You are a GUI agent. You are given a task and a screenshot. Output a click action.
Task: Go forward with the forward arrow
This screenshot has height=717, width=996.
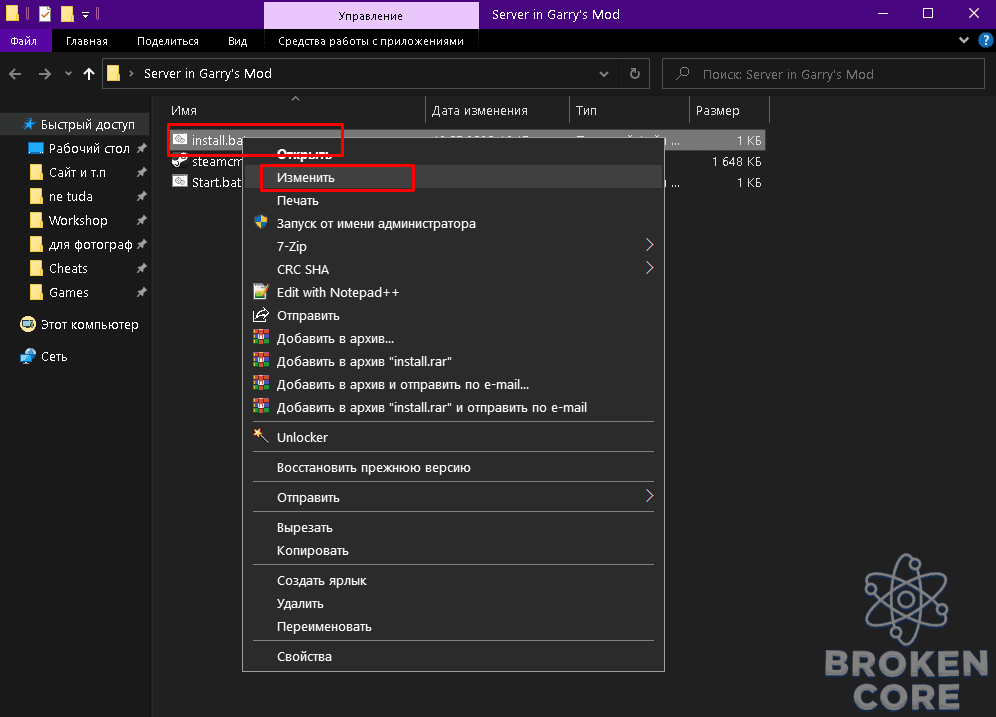click(44, 74)
